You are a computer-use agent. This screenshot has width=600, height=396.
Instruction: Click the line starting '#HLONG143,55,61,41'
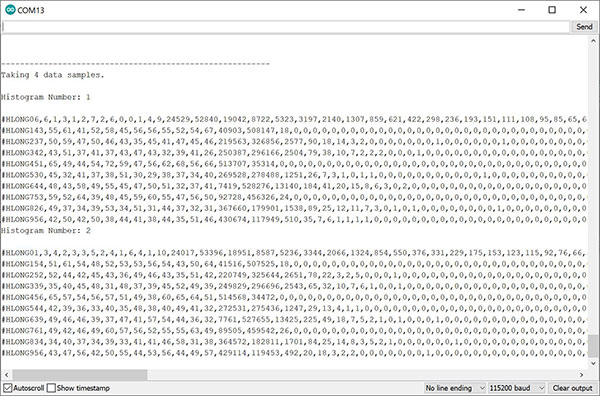click(x=294, y=130)
